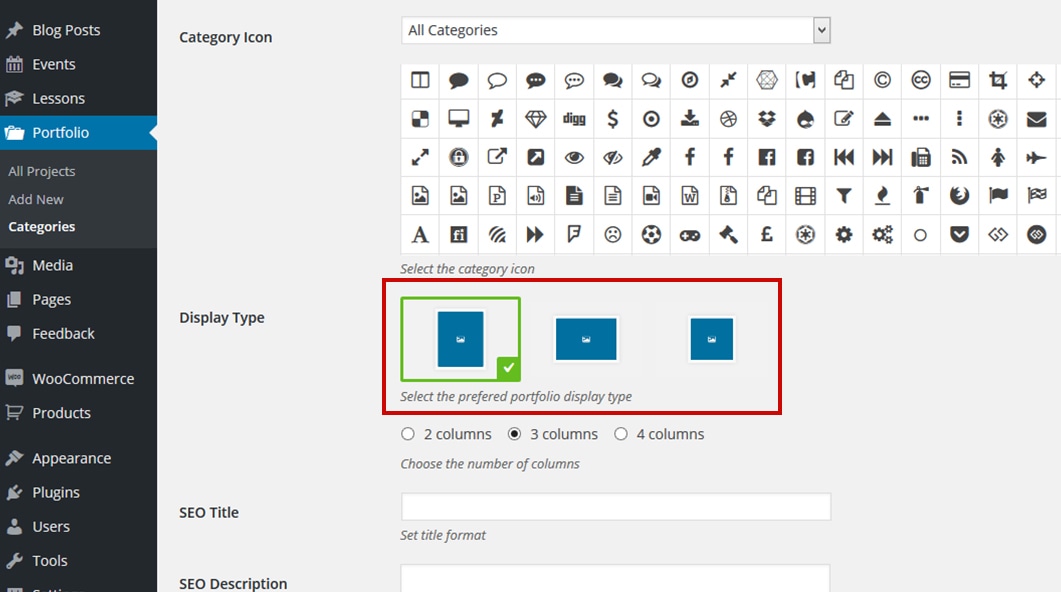The height and width of the screenshot is (592, 1061).
Task: Click the SEO Title input field
Action: (x=616, y=507)
